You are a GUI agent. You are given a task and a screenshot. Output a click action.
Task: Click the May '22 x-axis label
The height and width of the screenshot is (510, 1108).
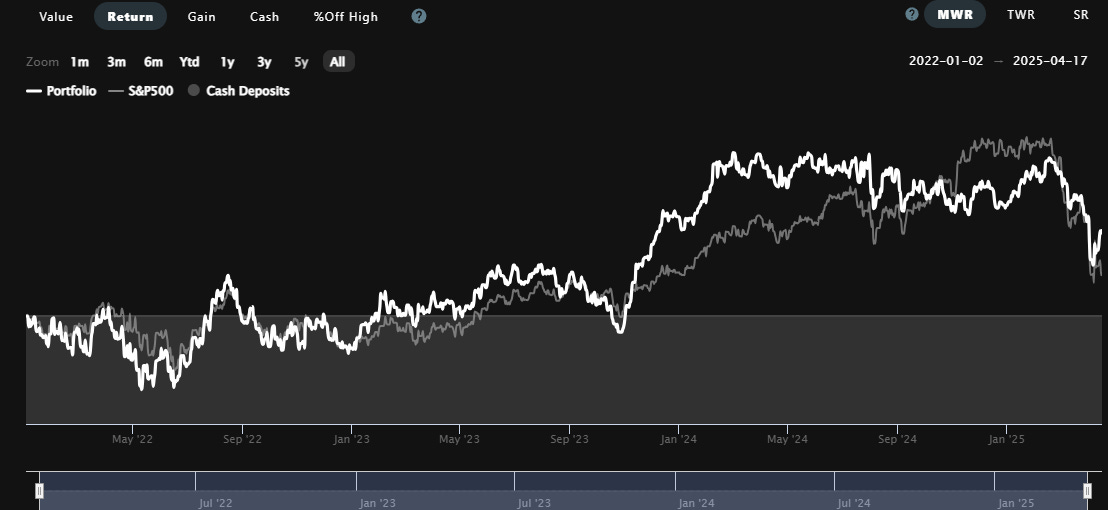pos(132,439)
